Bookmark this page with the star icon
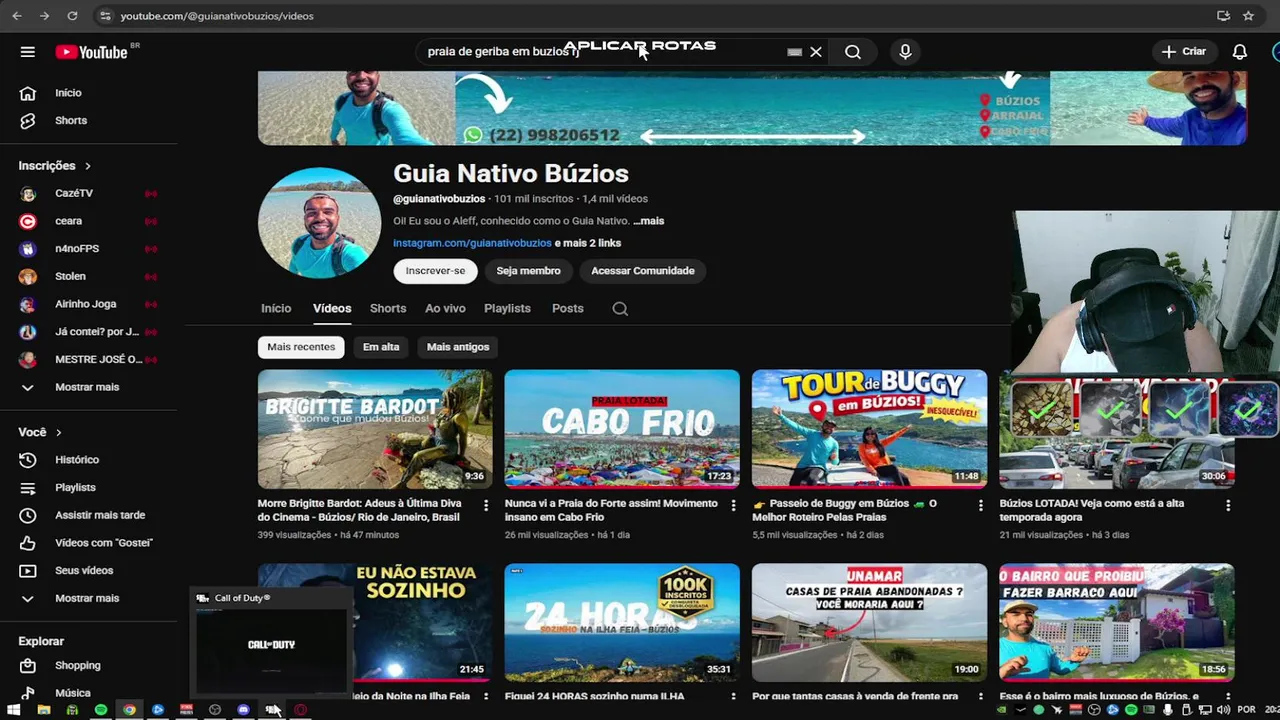This screenshot has height=720, width=1280. coord(1248,16)
